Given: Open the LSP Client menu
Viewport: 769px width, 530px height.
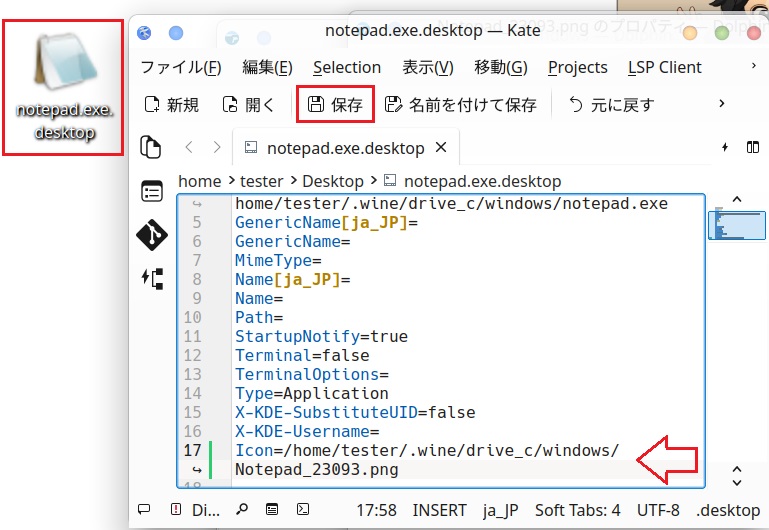Looking at the screenshot, I should (x=664, y=67).
